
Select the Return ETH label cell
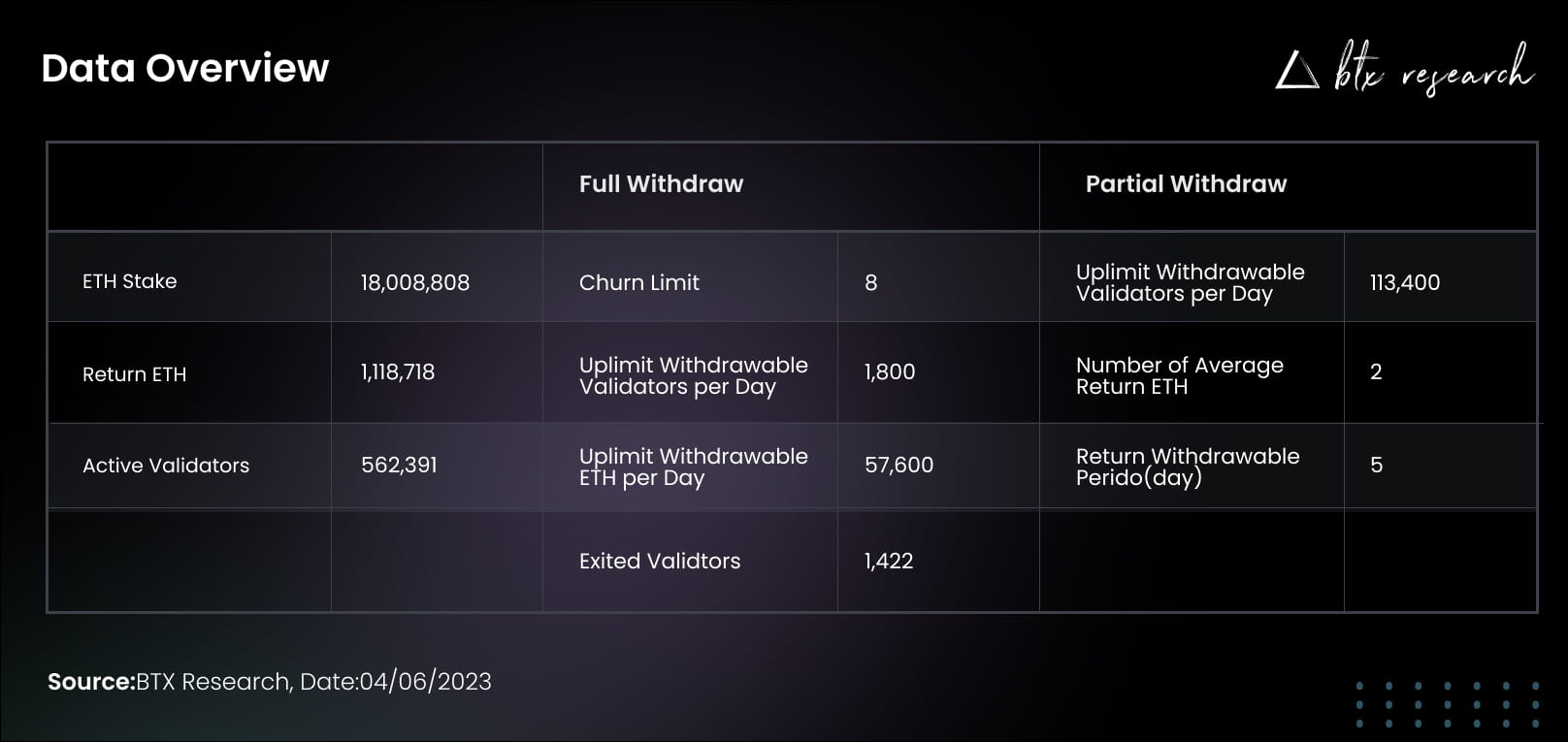coord(134,374)
